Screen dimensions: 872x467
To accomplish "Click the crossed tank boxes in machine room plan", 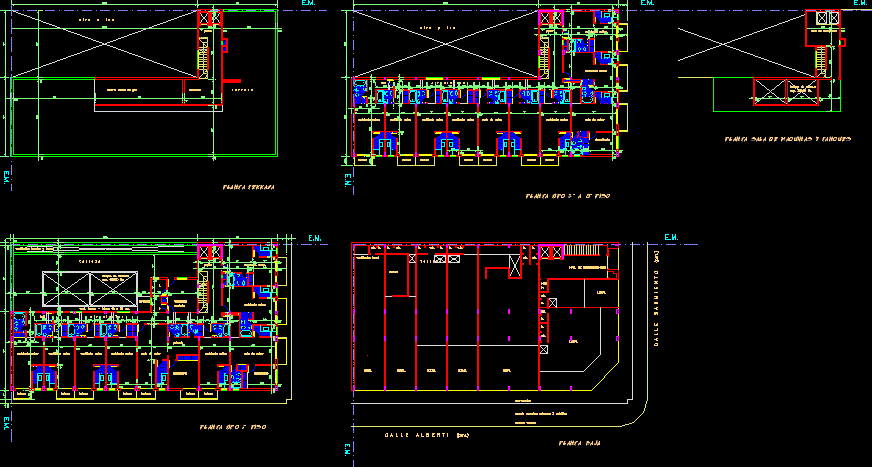I will pyautogui.click(x=768, y=92).
